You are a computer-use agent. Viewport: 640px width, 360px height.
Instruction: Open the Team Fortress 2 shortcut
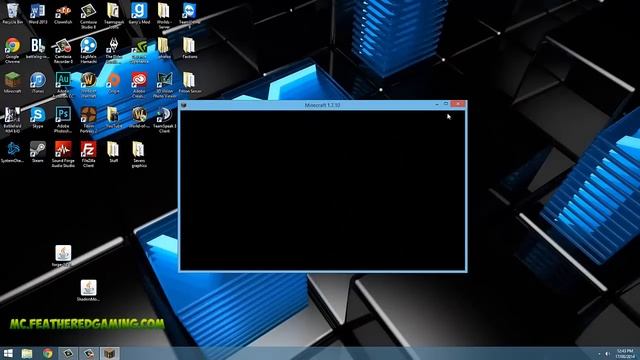click(88, 120)
